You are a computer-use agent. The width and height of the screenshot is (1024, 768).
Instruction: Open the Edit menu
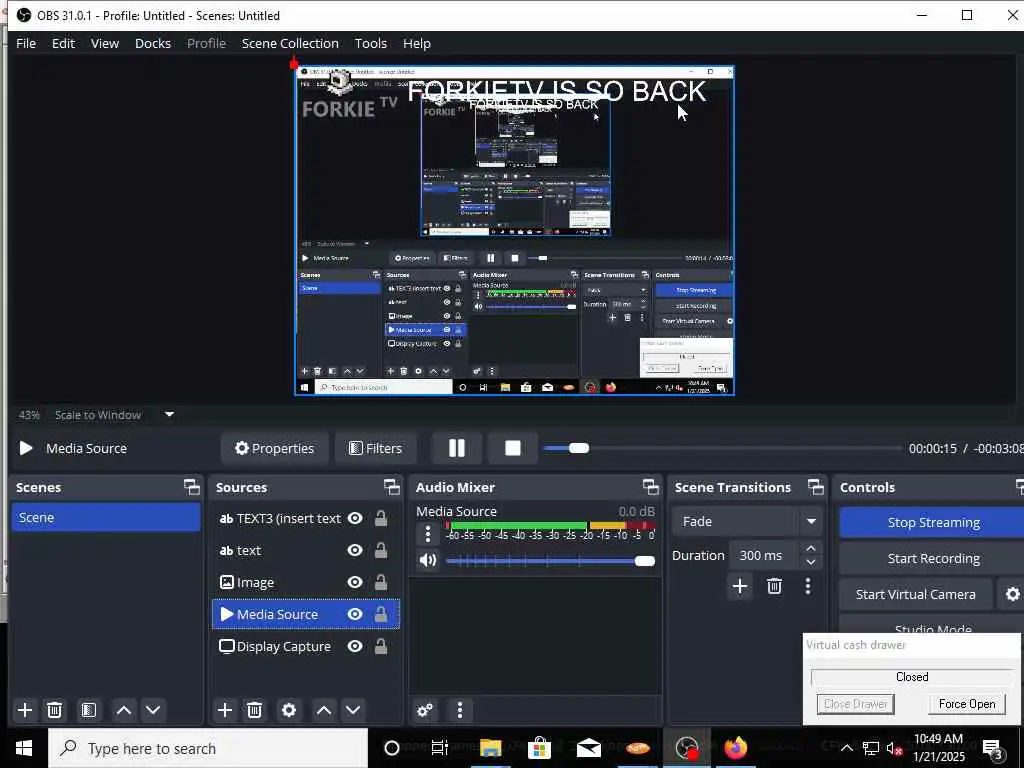pyautogui.click(x=63, y=43)
